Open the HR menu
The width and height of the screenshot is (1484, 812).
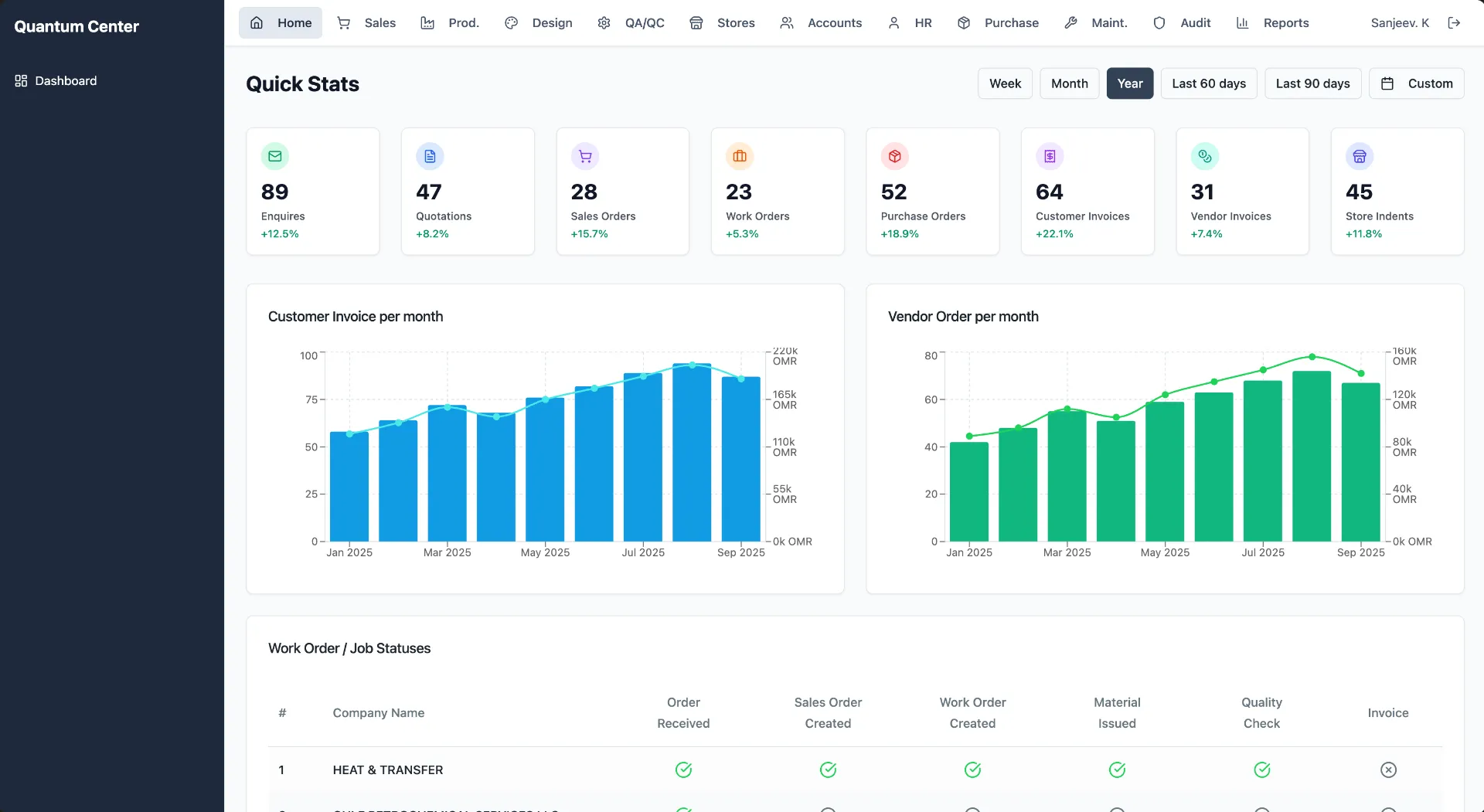pyautogui.click(x=910, y=22)
